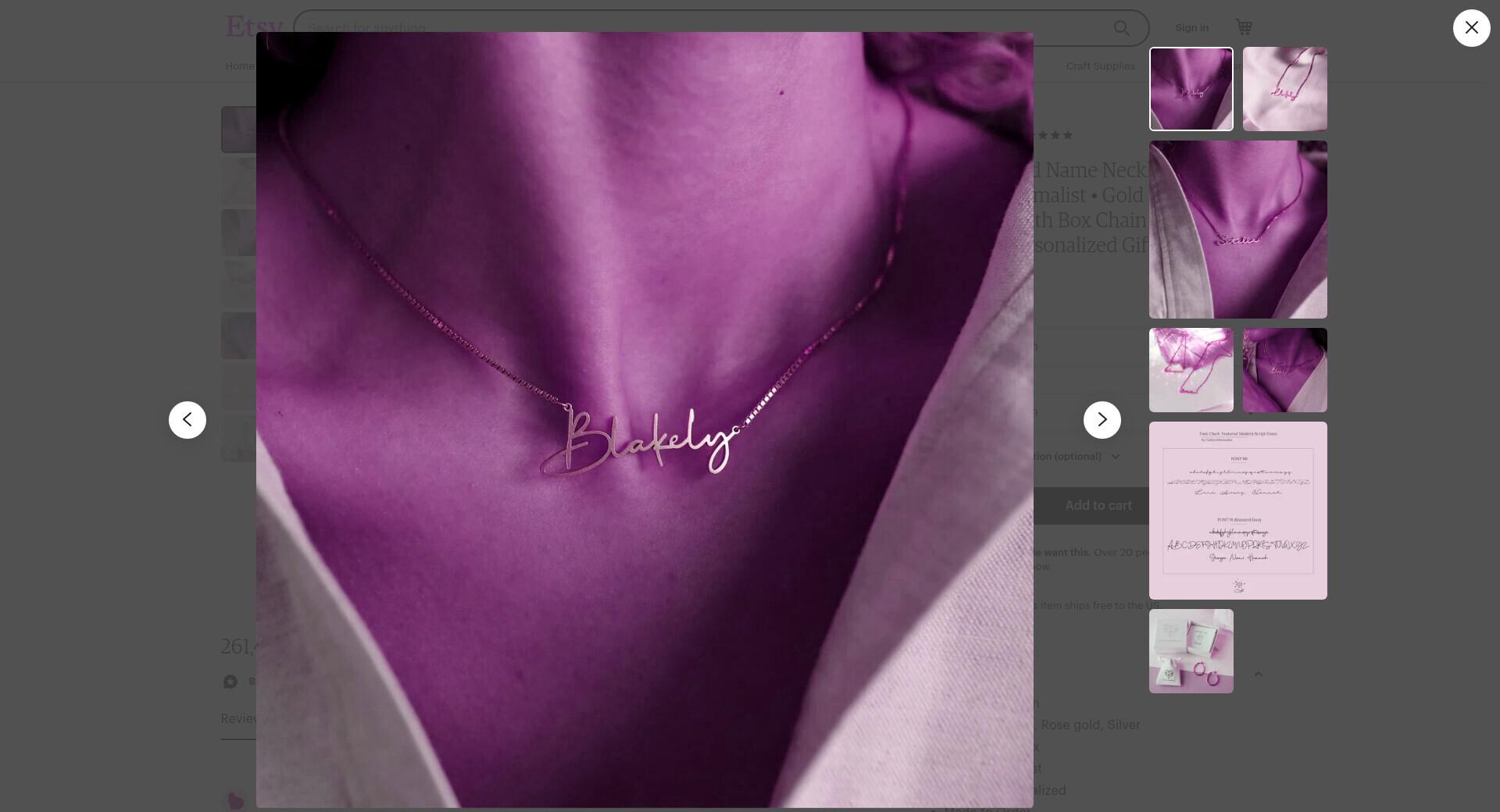This screenshot has width=1500, height=812.
Task: Open the large Stella necklace thumbnail
Action: tap(1237, 230)
